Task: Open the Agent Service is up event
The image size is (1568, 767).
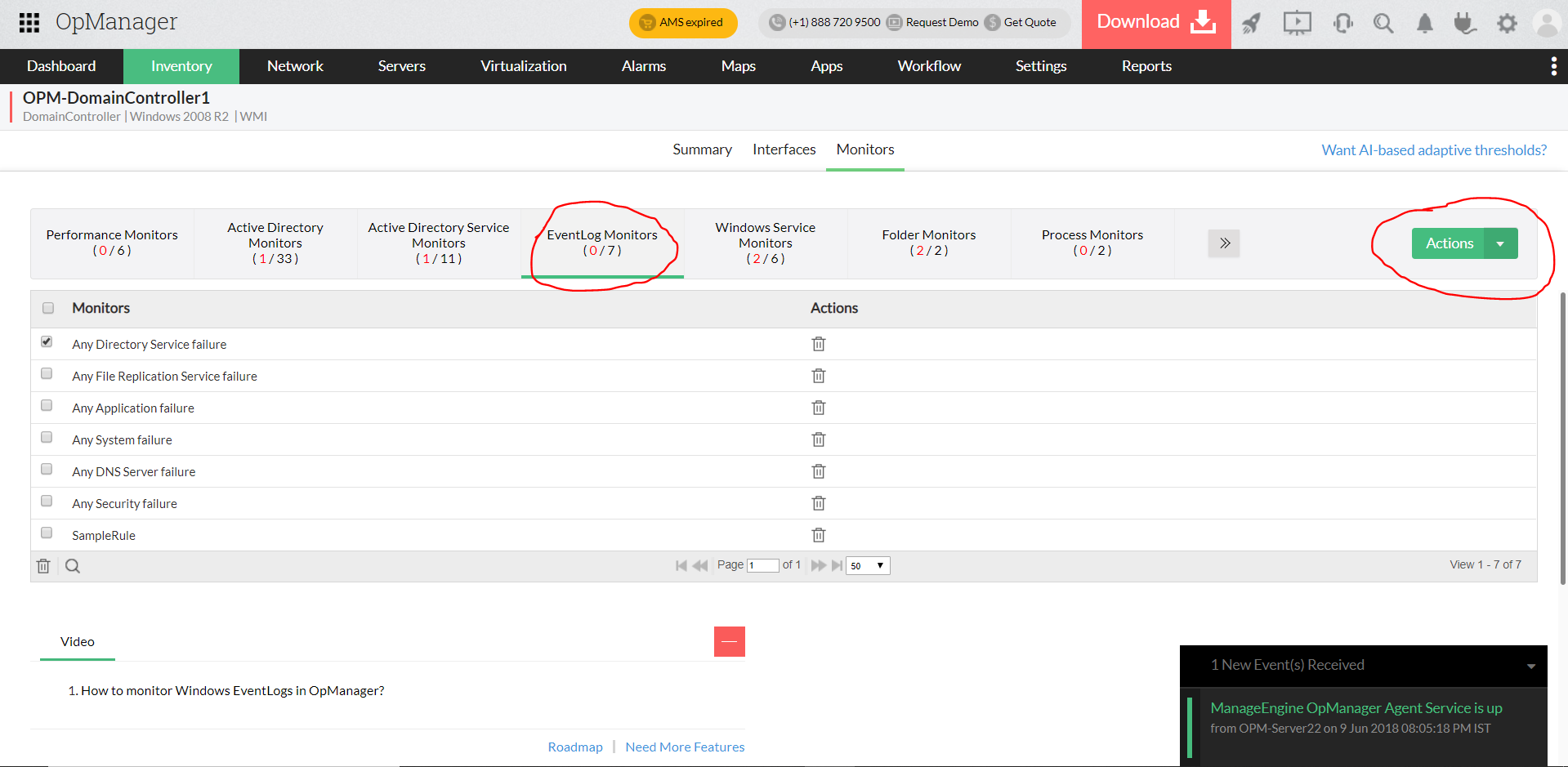Action: [x=1356, y=708]
